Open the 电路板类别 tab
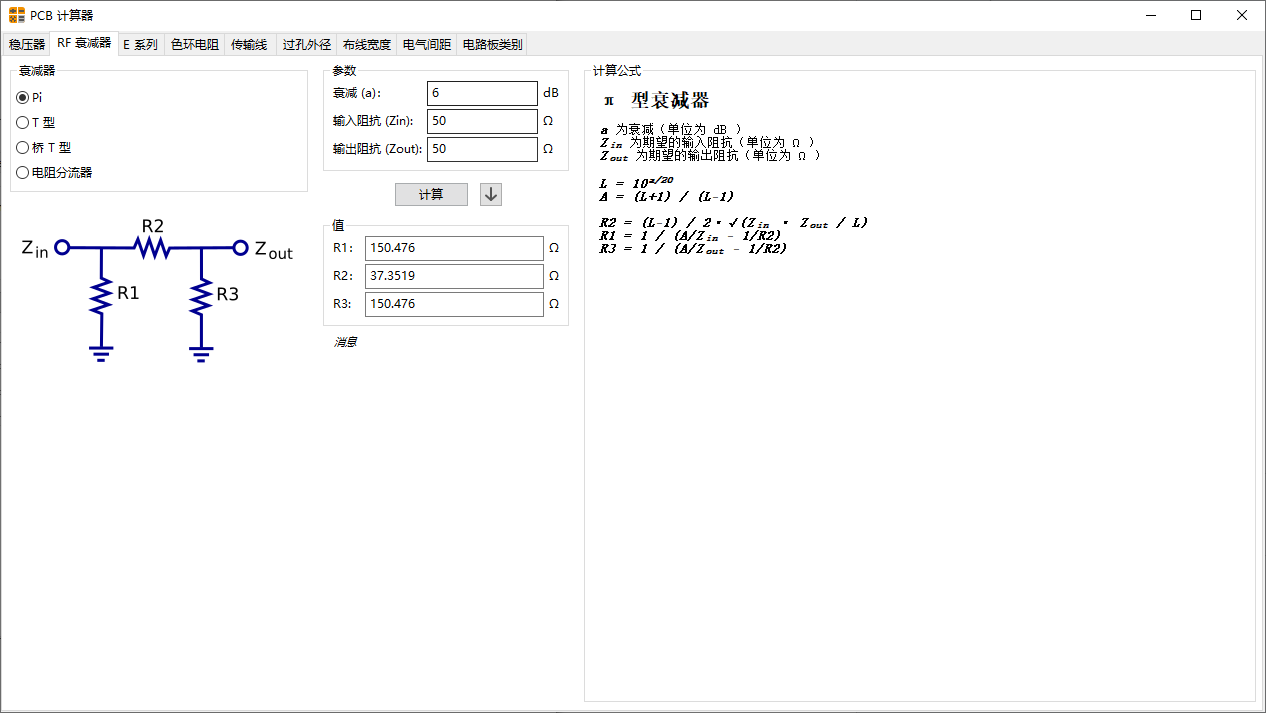This screenshot has height=713, width=1266. click(492, 44)
